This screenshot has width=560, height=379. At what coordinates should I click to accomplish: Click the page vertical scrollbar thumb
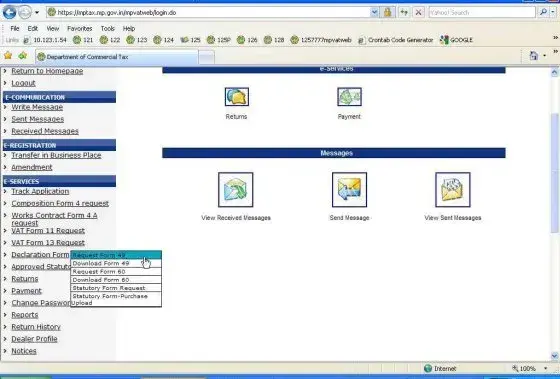coord(555,173)
